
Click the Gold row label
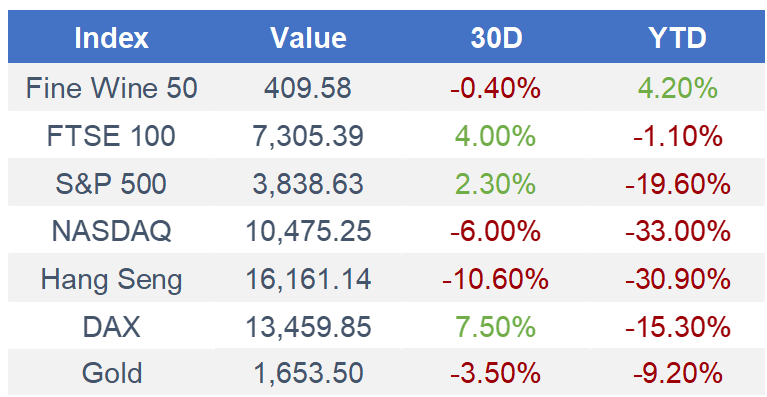point(112,374)
